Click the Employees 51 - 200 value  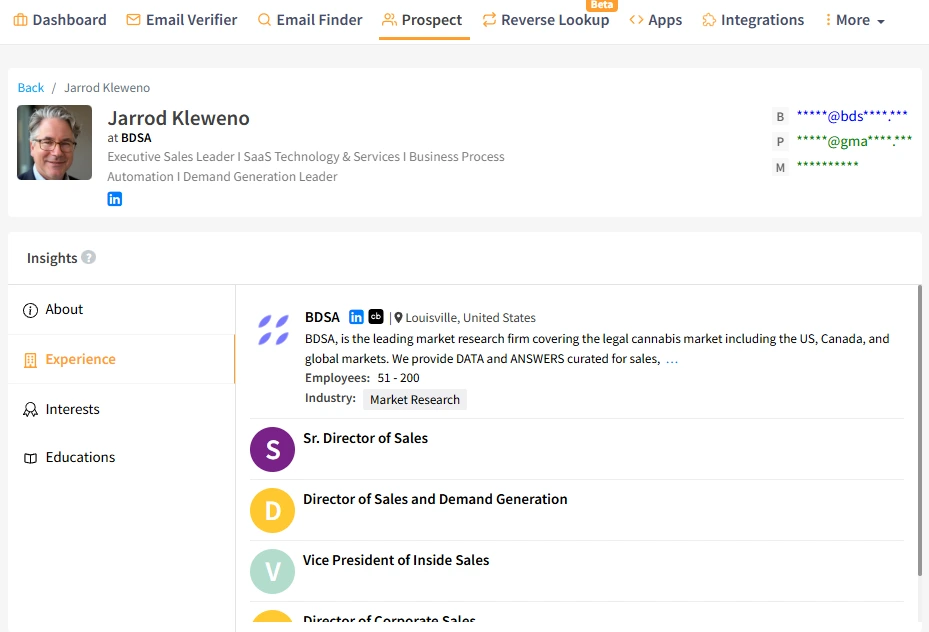click(x=398, y=378)
